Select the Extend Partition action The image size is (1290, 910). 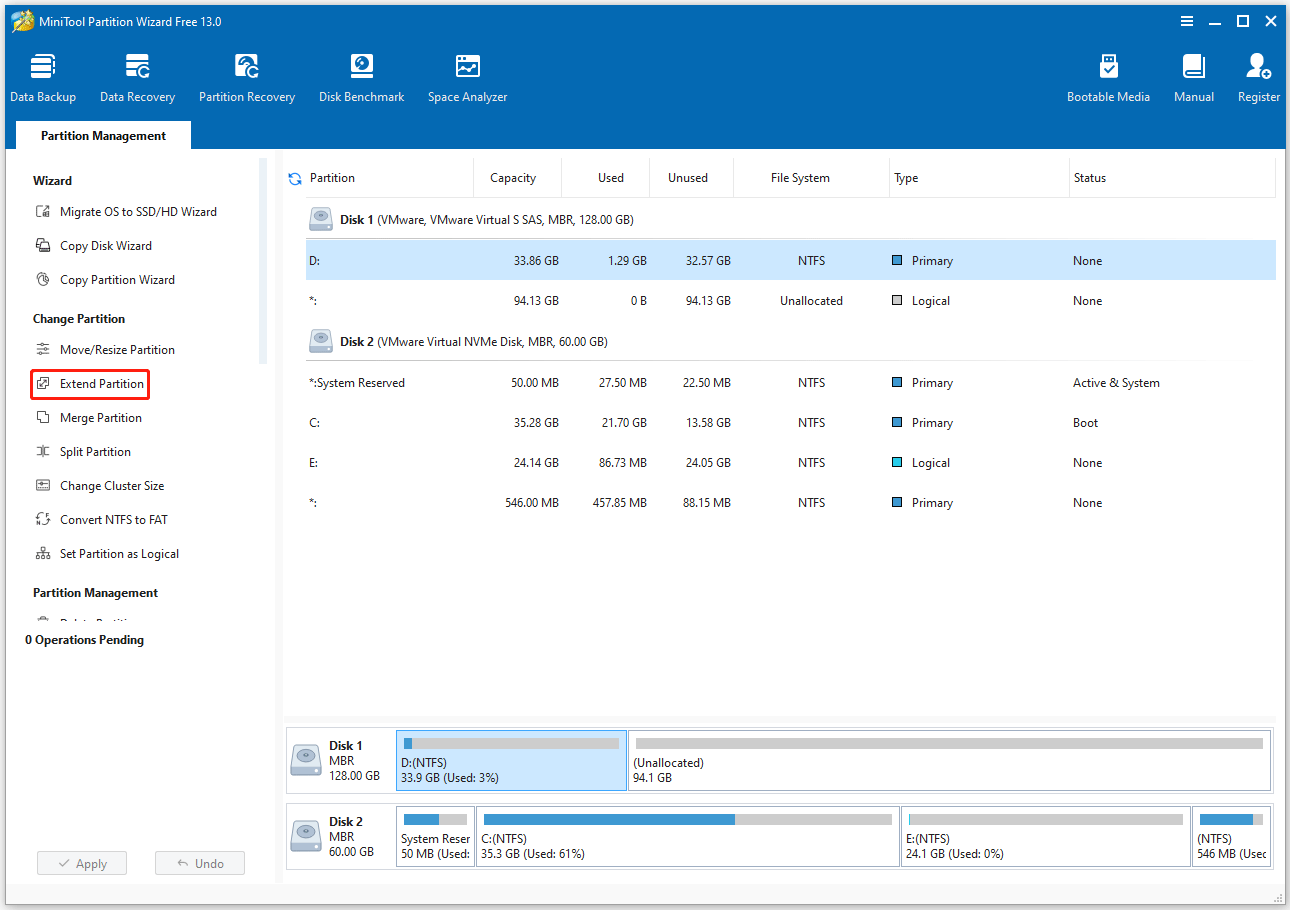(97, 383)
